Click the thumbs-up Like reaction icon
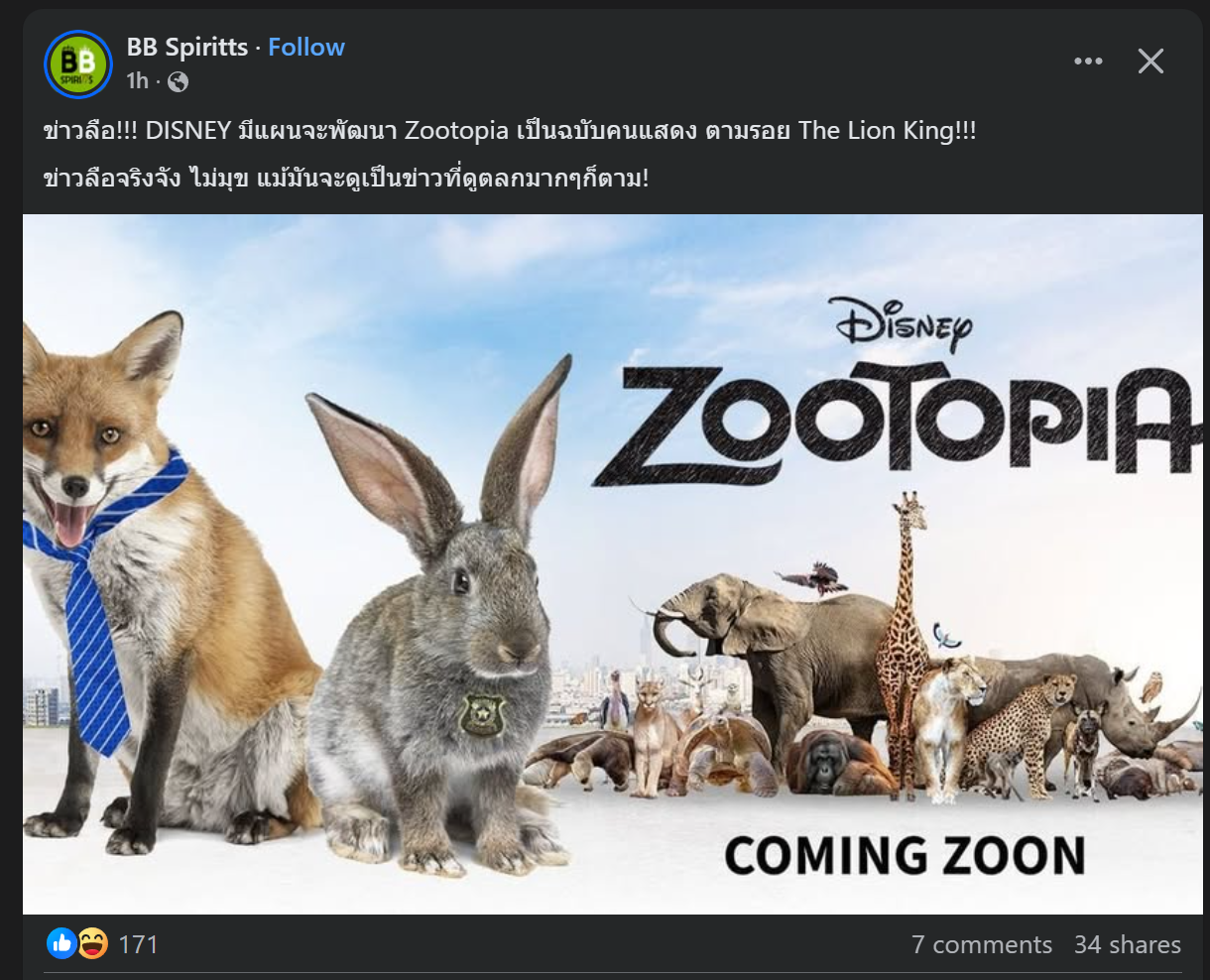Image resolution: width=1210 pixels, height=980 pixels. tap(61, 943)
